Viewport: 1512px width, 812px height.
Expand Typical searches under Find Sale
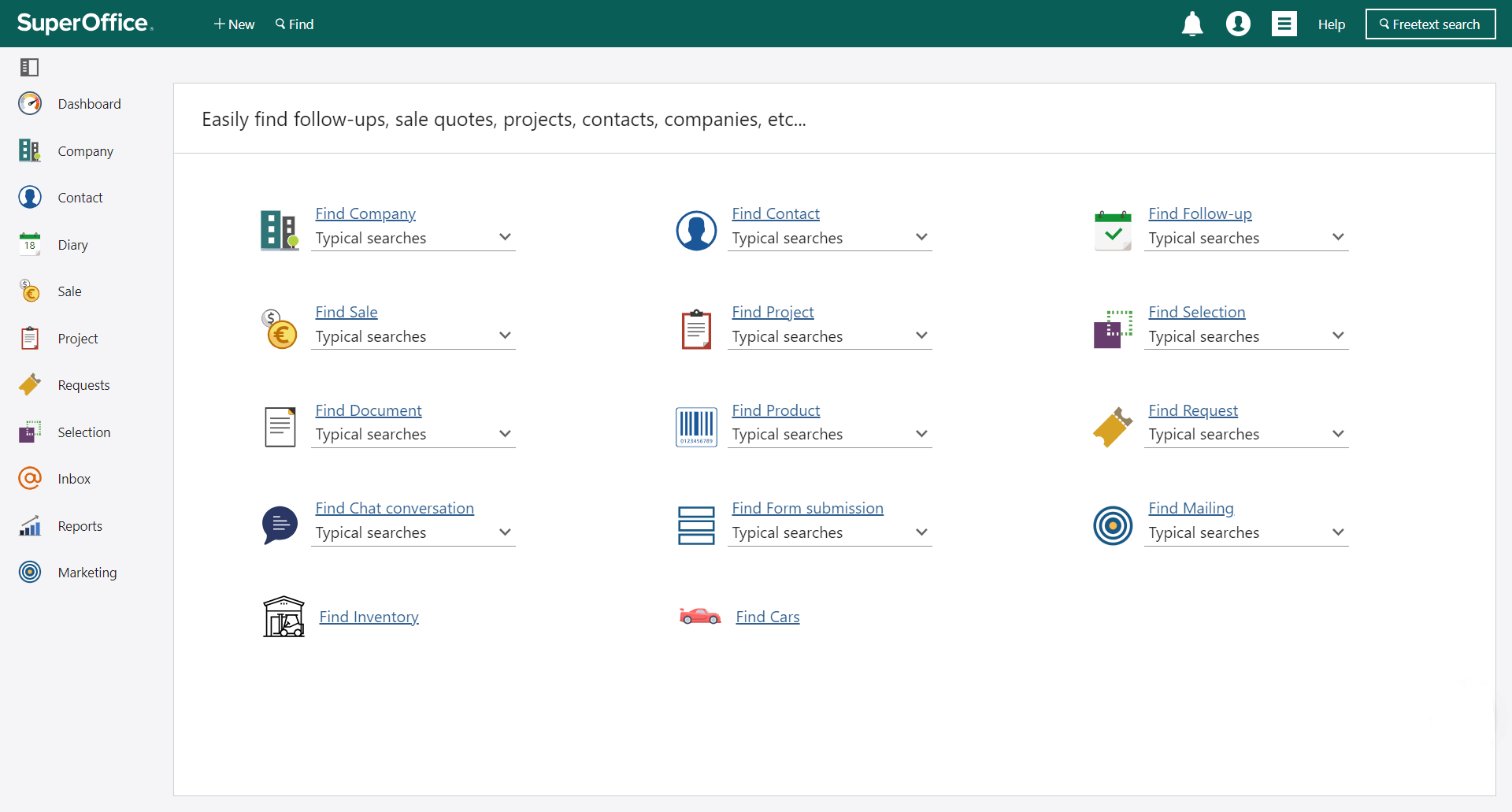413,336
